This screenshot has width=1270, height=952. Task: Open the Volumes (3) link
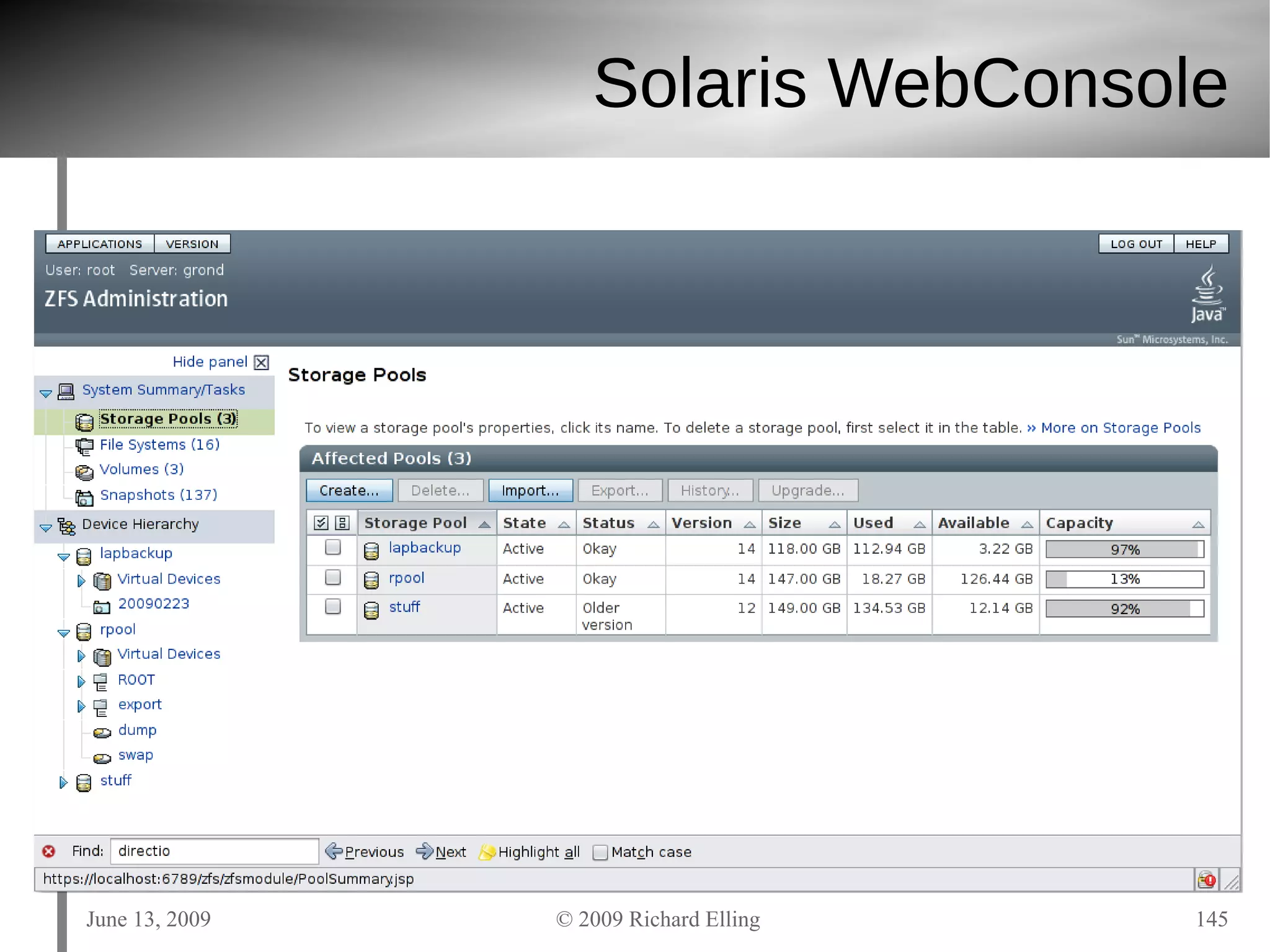coord(142,469)
